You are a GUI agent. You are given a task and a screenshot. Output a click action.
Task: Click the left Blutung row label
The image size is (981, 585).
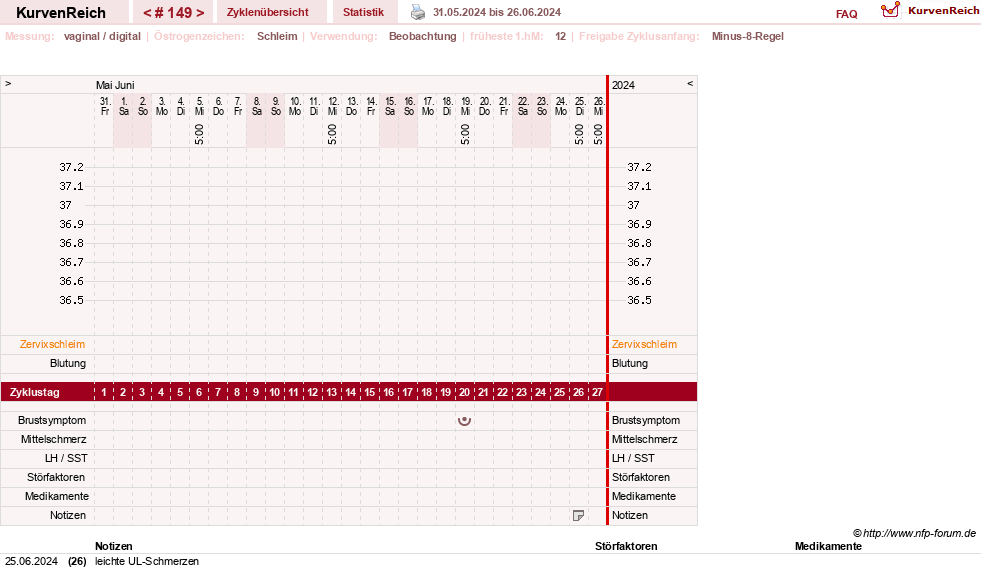pyautogui.click(x=68, y=364)
